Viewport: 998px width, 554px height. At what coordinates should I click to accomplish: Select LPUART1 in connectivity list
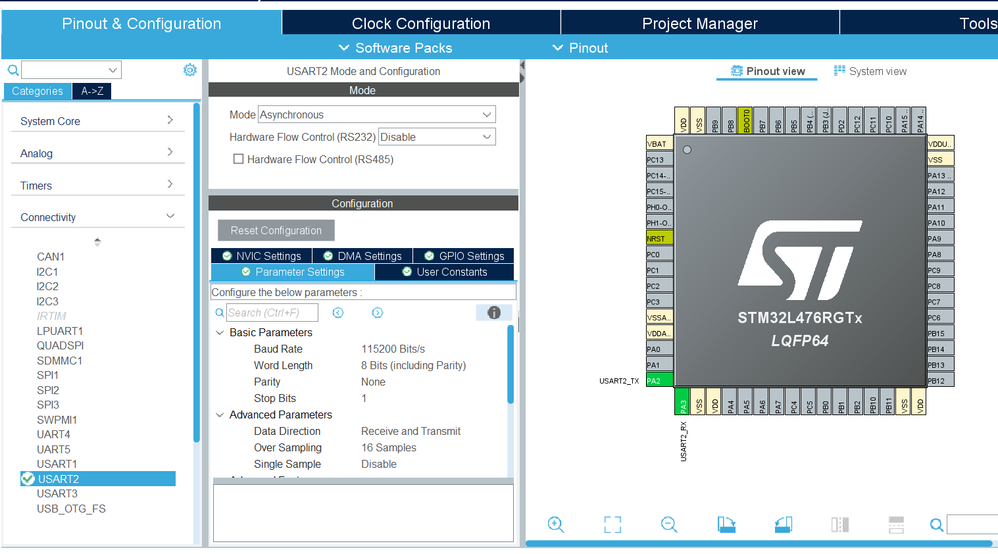pos(60,331)
